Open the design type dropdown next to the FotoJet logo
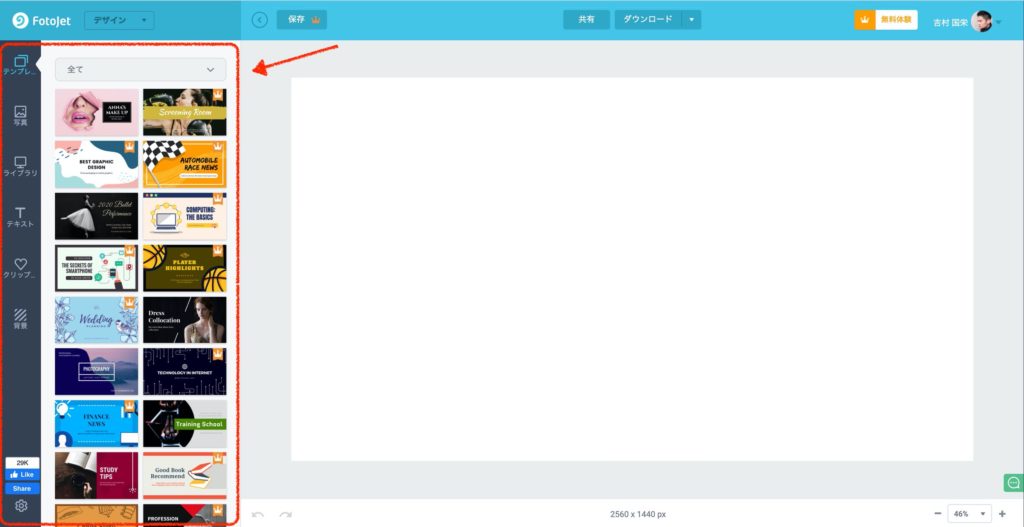This screenshot has width=1024, height=527. click(118, 20)
